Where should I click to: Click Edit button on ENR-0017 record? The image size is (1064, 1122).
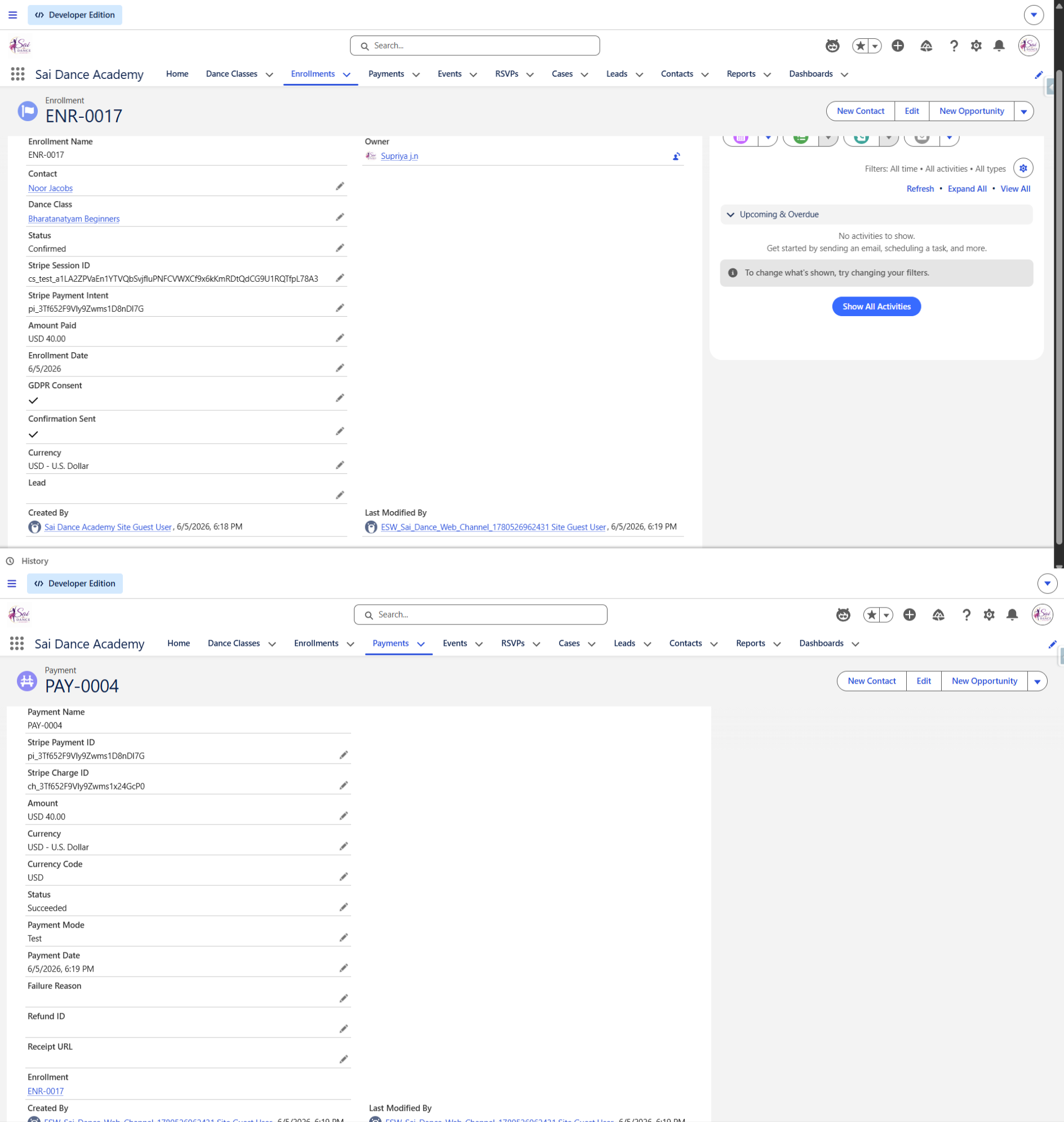click(911, 111)
